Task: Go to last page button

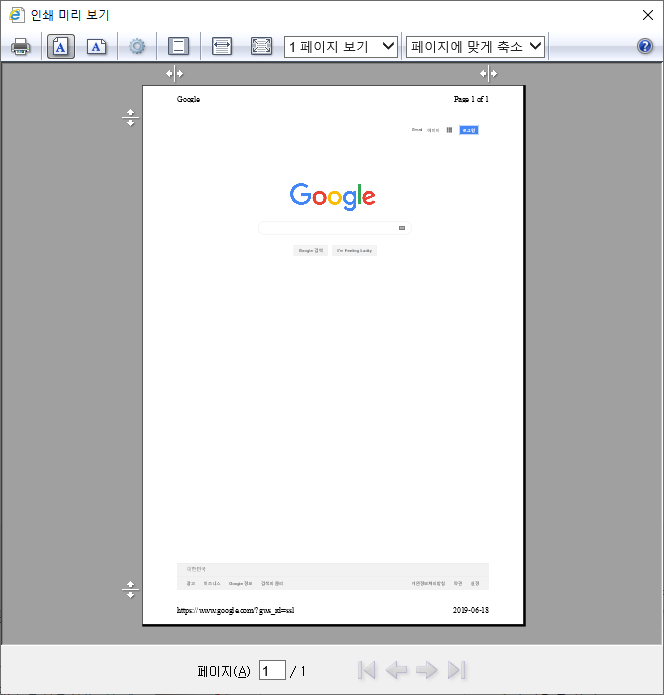Action: (457, 670)
